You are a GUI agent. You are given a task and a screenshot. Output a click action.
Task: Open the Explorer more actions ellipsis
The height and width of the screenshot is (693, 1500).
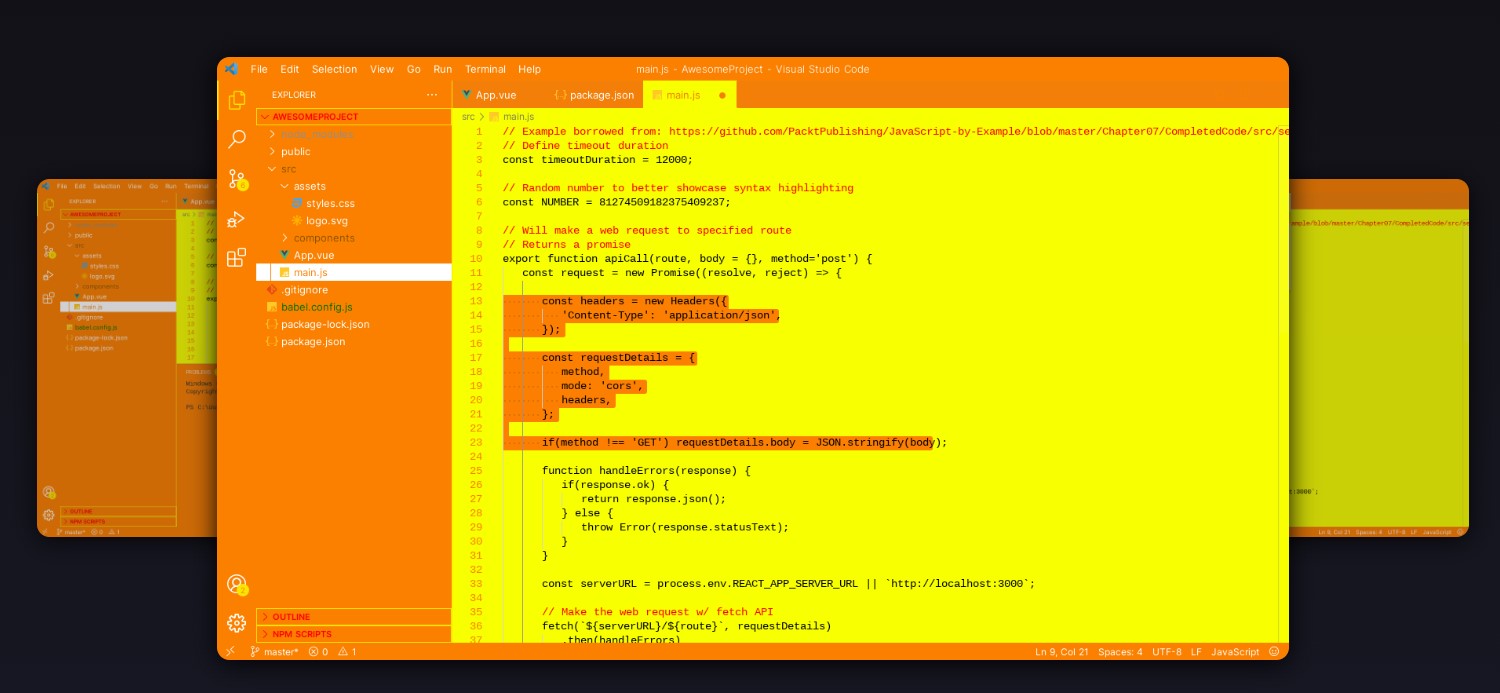[432, 95]
